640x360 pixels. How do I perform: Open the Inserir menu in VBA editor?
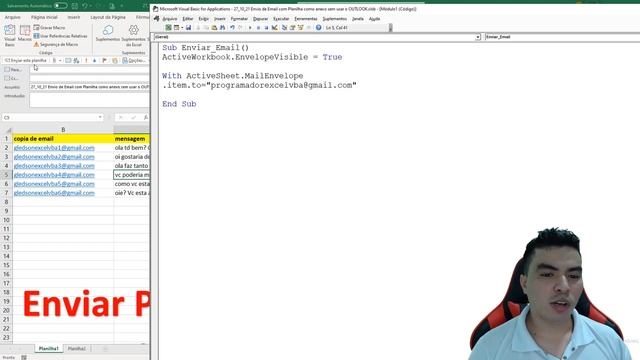(220, 19)
